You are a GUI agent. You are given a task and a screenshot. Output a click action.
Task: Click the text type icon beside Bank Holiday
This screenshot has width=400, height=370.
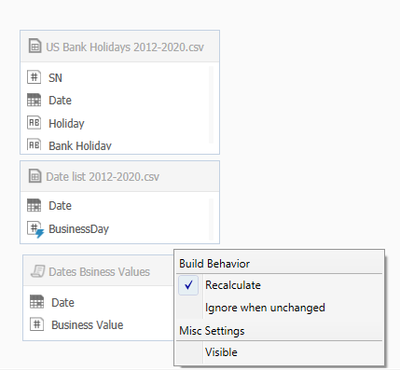34,144
